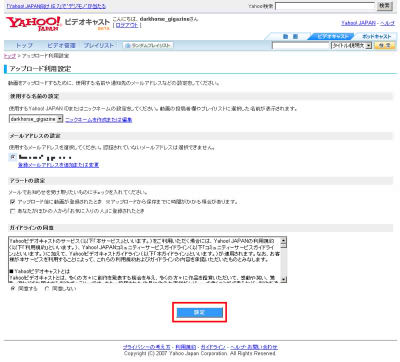Image resolution: width=400 pixels, height=362 pixels.
Task: Click the ランダムプレイリスト button
Action: click(148, 45)
